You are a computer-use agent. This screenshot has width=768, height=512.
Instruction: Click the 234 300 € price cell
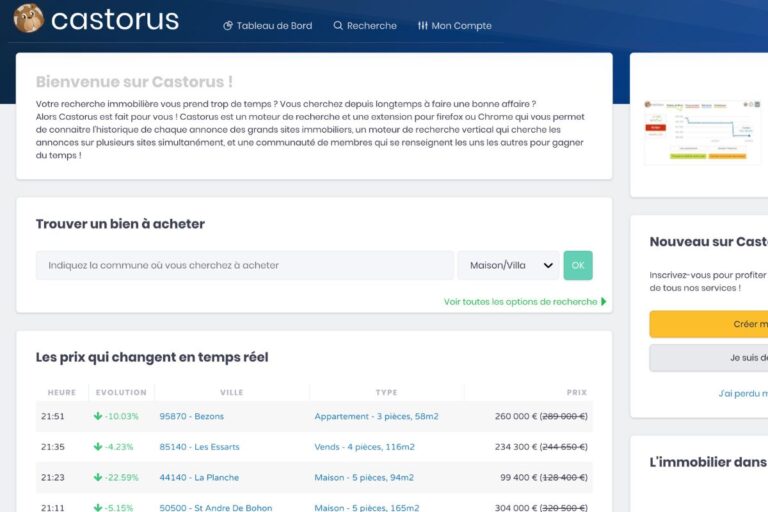pyautogui.click(x=541, y=446)
